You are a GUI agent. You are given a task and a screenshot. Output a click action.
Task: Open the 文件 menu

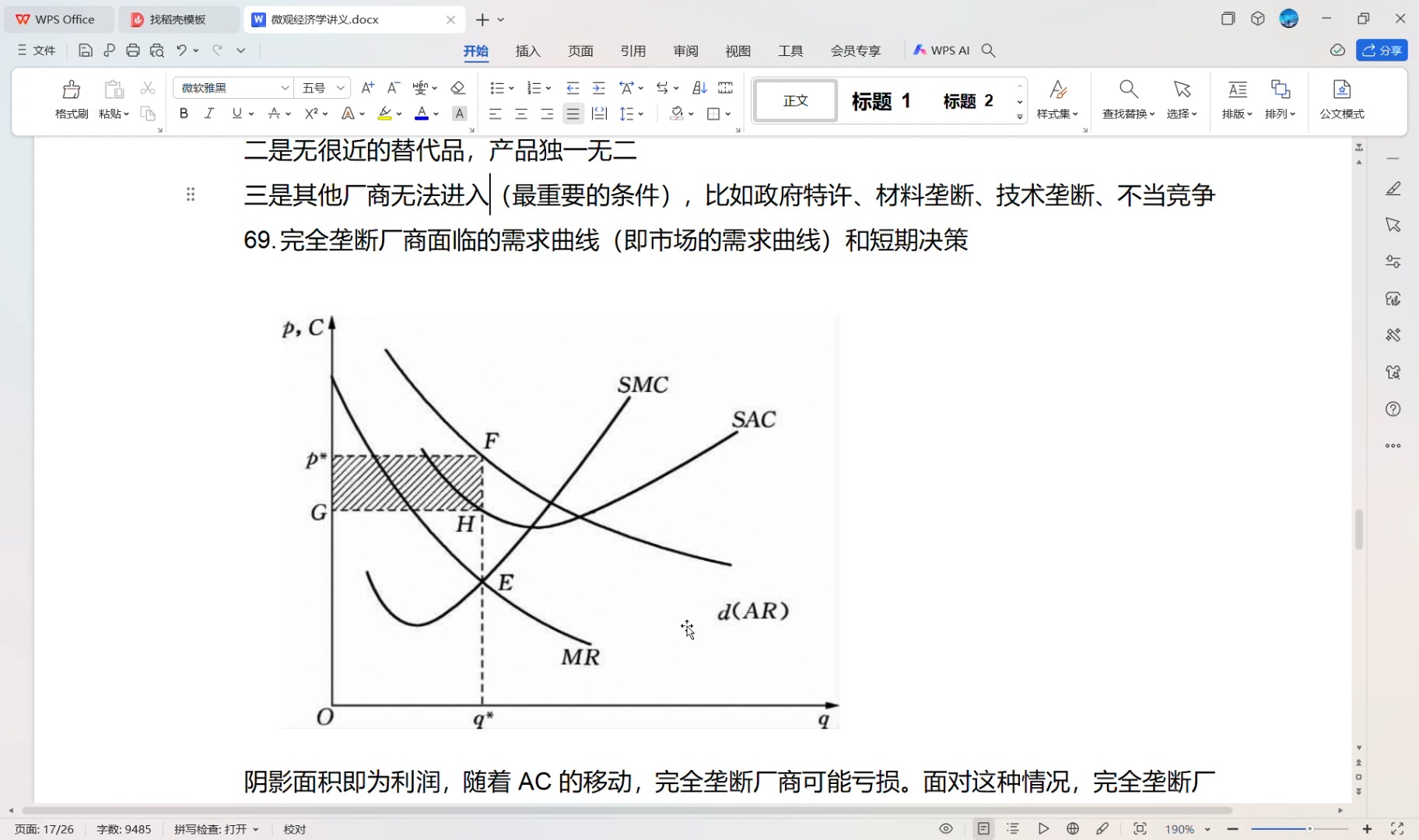[37, 51]
